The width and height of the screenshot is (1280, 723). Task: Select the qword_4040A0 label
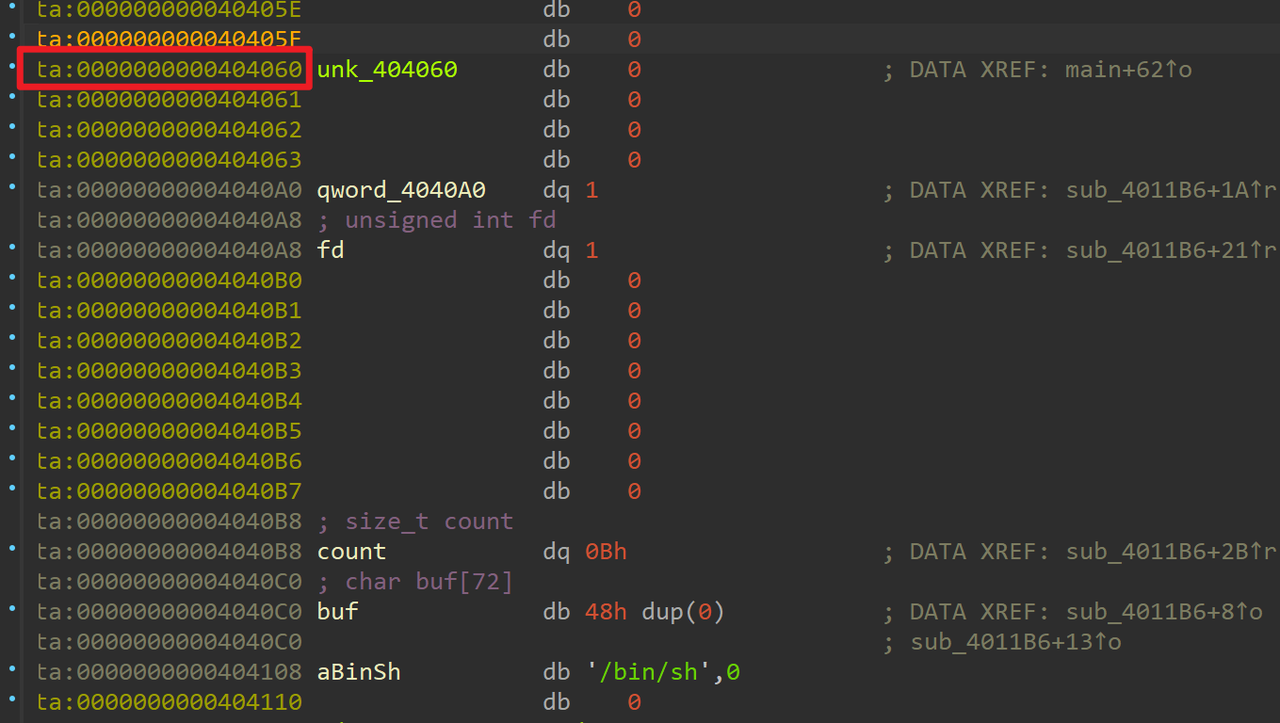[401, 190]
